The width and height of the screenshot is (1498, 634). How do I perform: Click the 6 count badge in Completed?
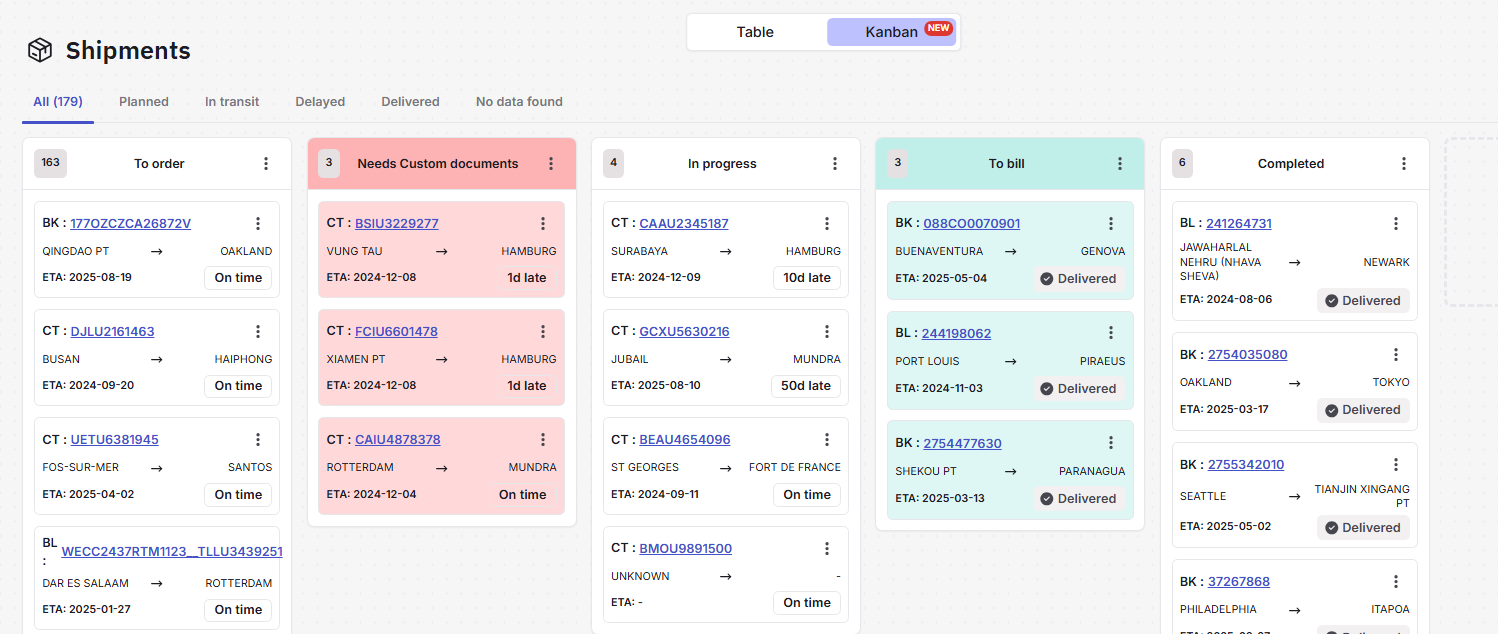pyautogui.click(x=1182, y=163)
